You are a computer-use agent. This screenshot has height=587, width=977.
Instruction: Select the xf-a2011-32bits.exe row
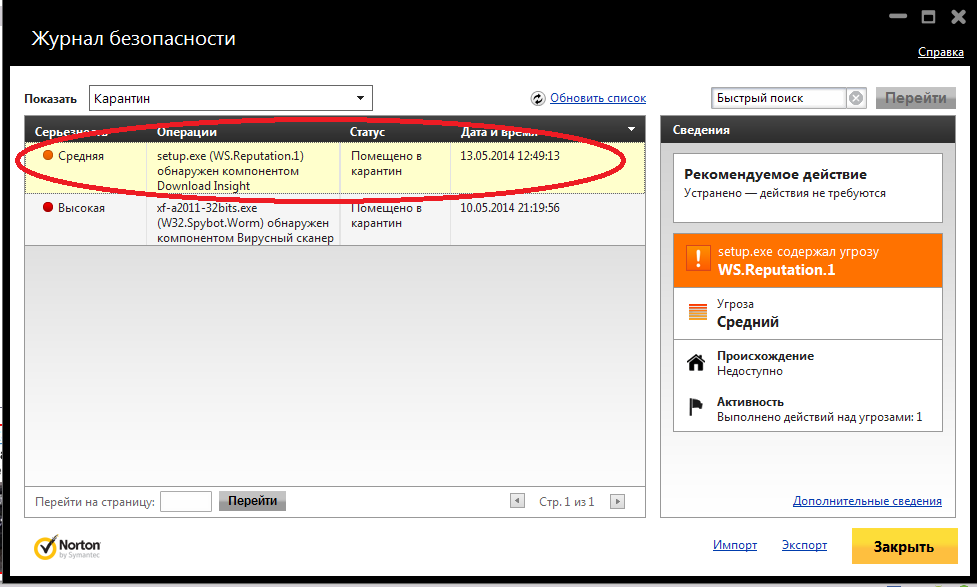(x=335, y=220)
